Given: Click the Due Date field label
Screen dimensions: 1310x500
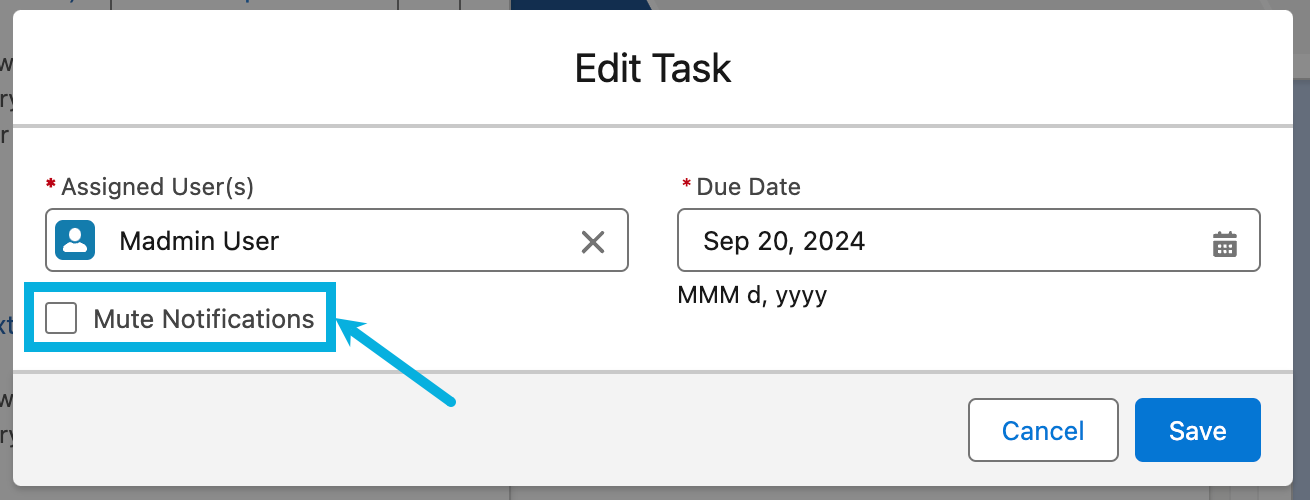Looking at the screenshot, I should click(748, 186).
